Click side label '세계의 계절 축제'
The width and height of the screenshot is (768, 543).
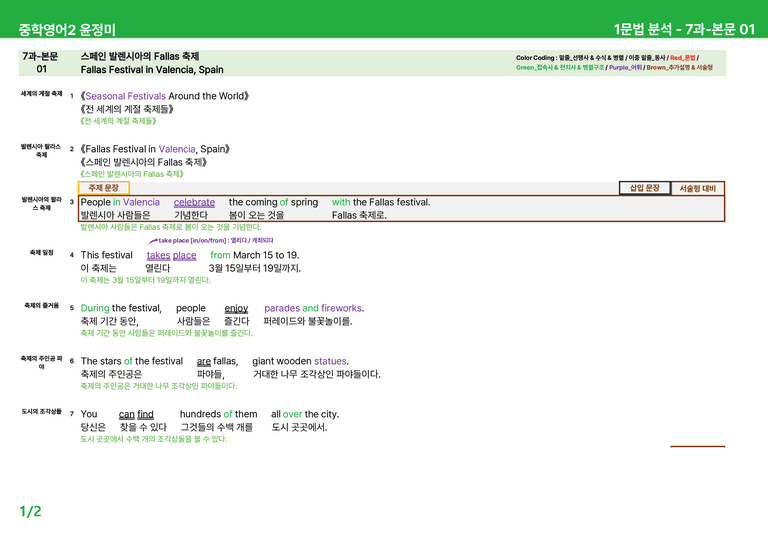point(41,94)
